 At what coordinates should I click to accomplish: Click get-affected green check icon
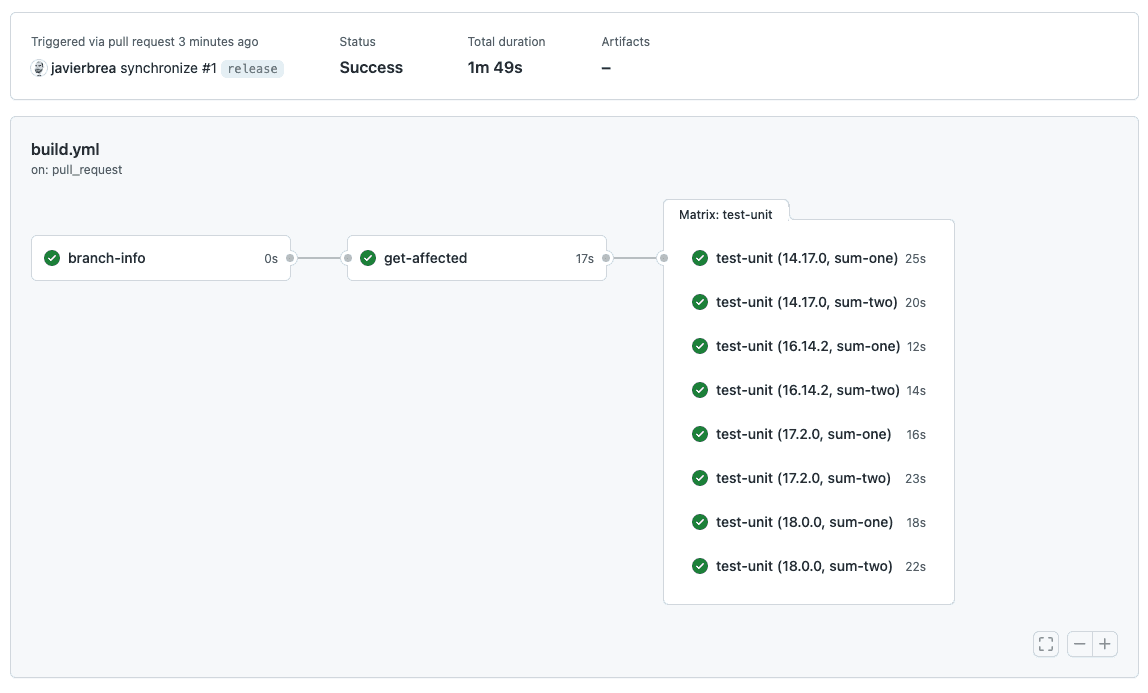pos(368,258)
